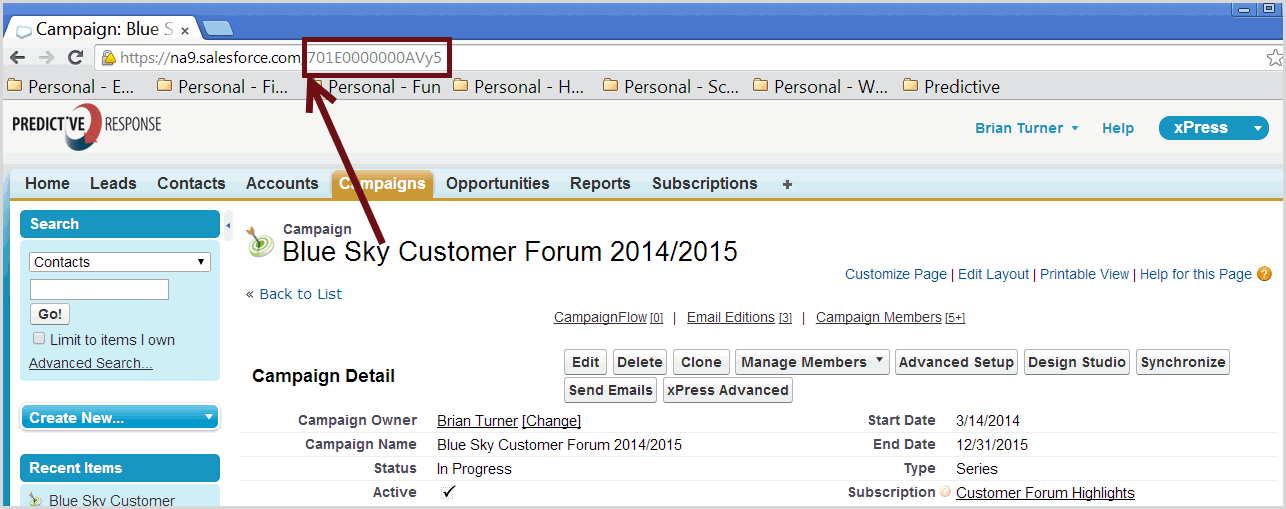Go to the Reports tab
Image resolution: width=1286 pixels, height=509 pixels.
600,184
